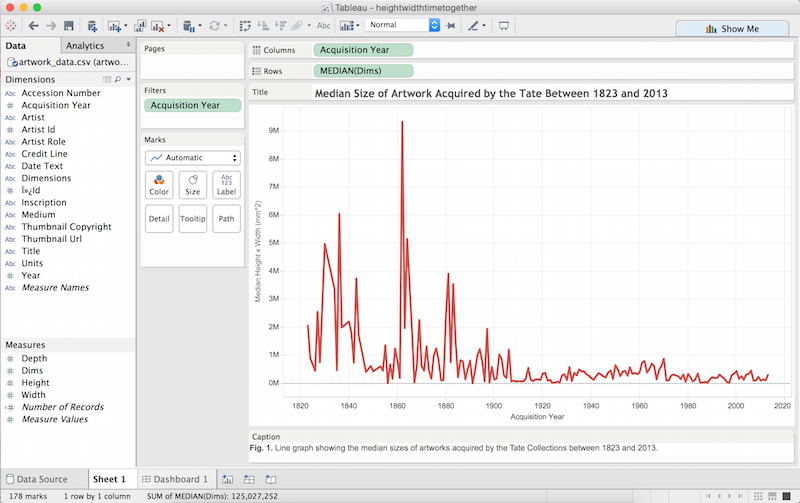Switch to Dashboard 1 tab

point(175,479)
